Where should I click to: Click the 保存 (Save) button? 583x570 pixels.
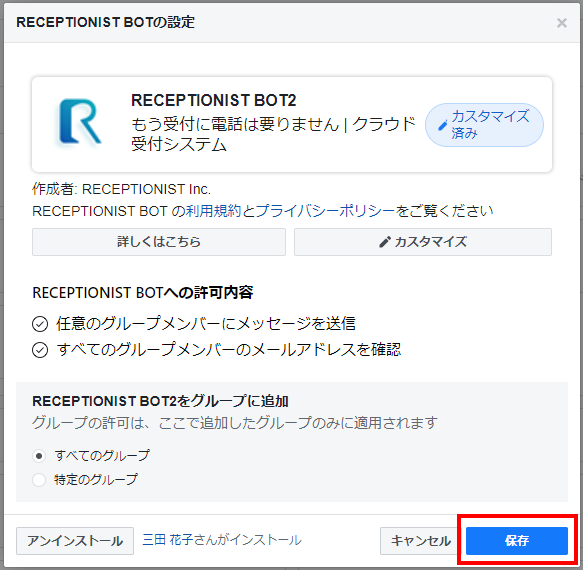(x=517, y=540)
